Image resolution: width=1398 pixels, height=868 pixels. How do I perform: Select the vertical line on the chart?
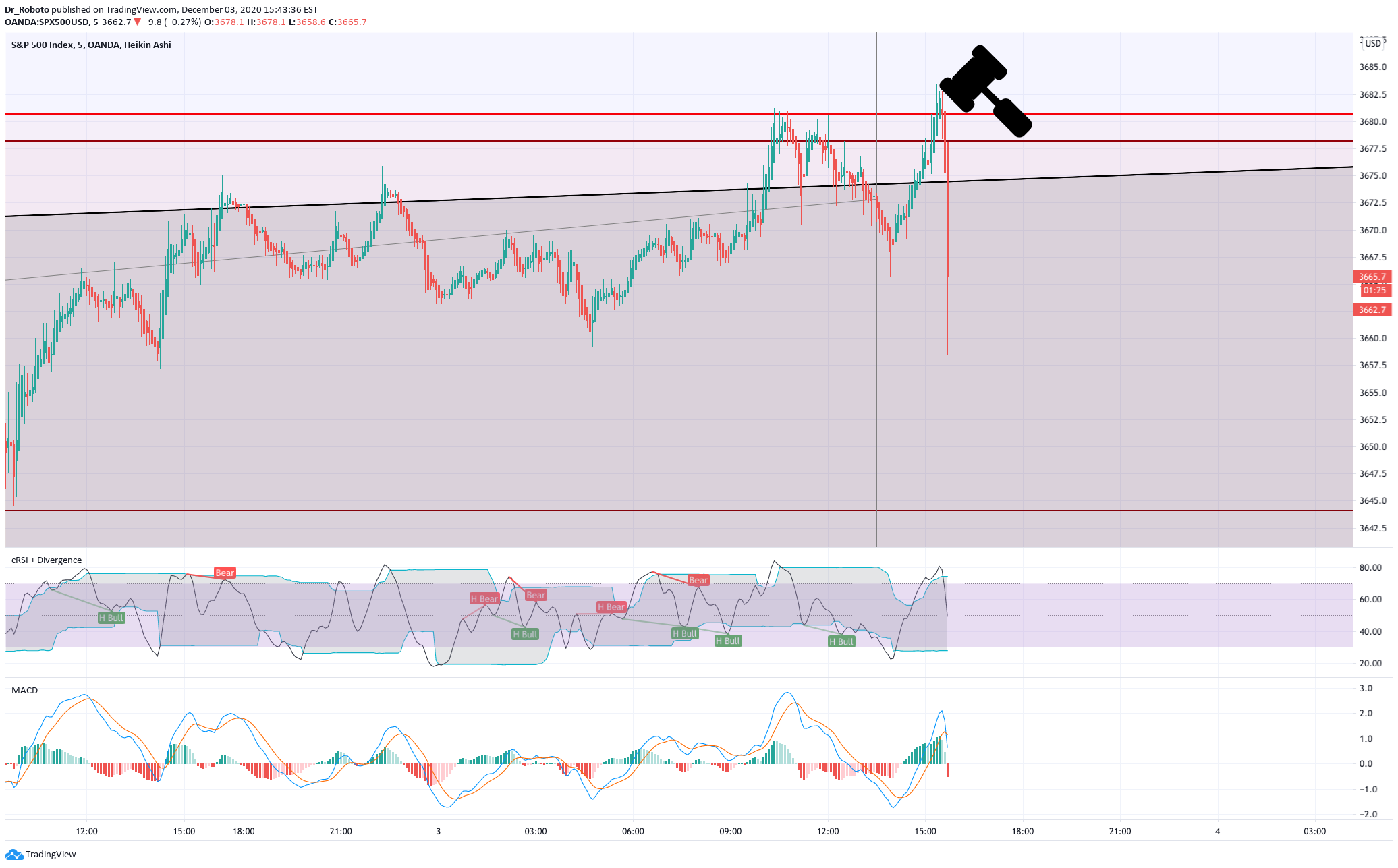(876, 289)
